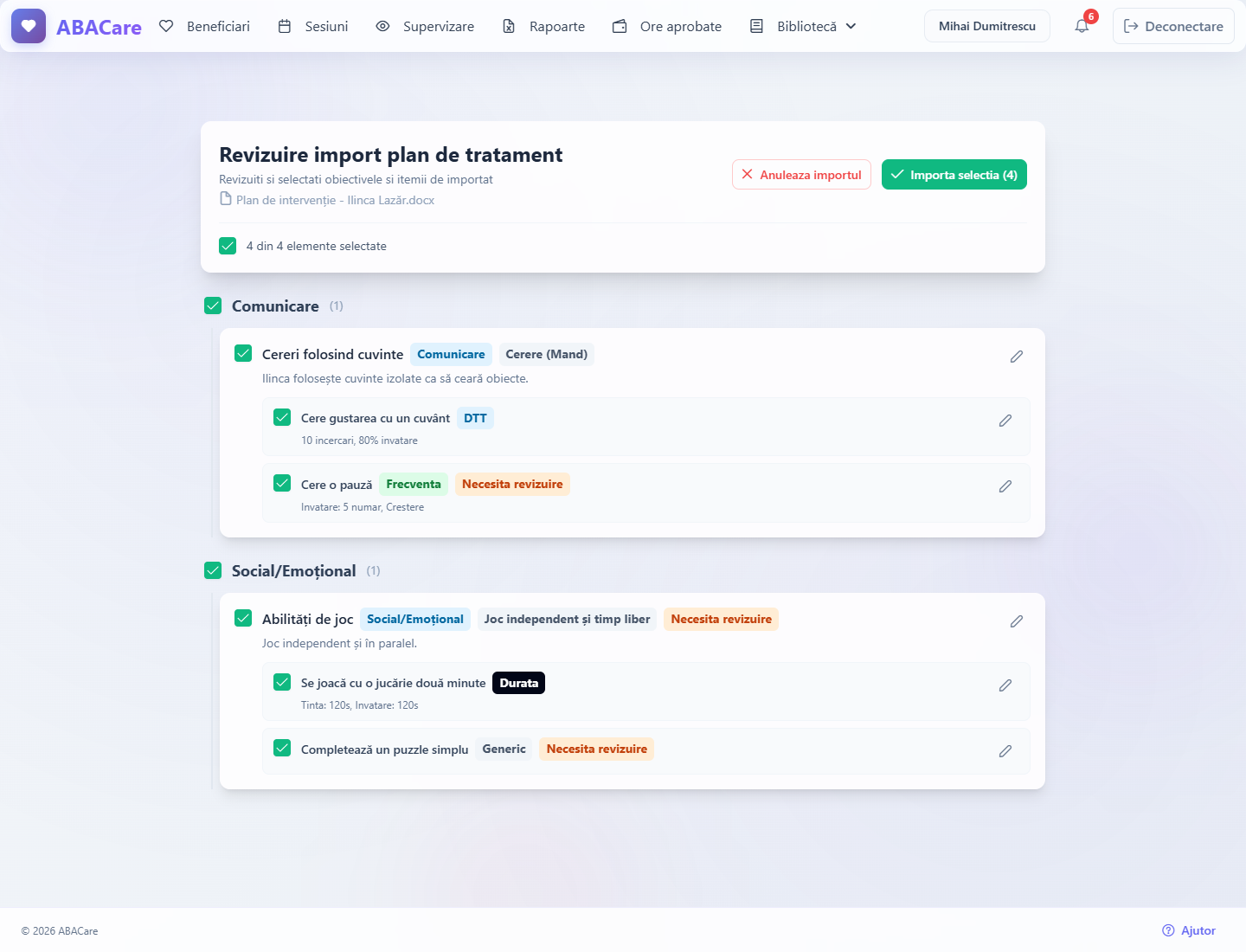Image resolution: width=1246 pixels, height=952 pixels.
Task: Toggle the select-all elements checkbox
Action: point(228,246)
